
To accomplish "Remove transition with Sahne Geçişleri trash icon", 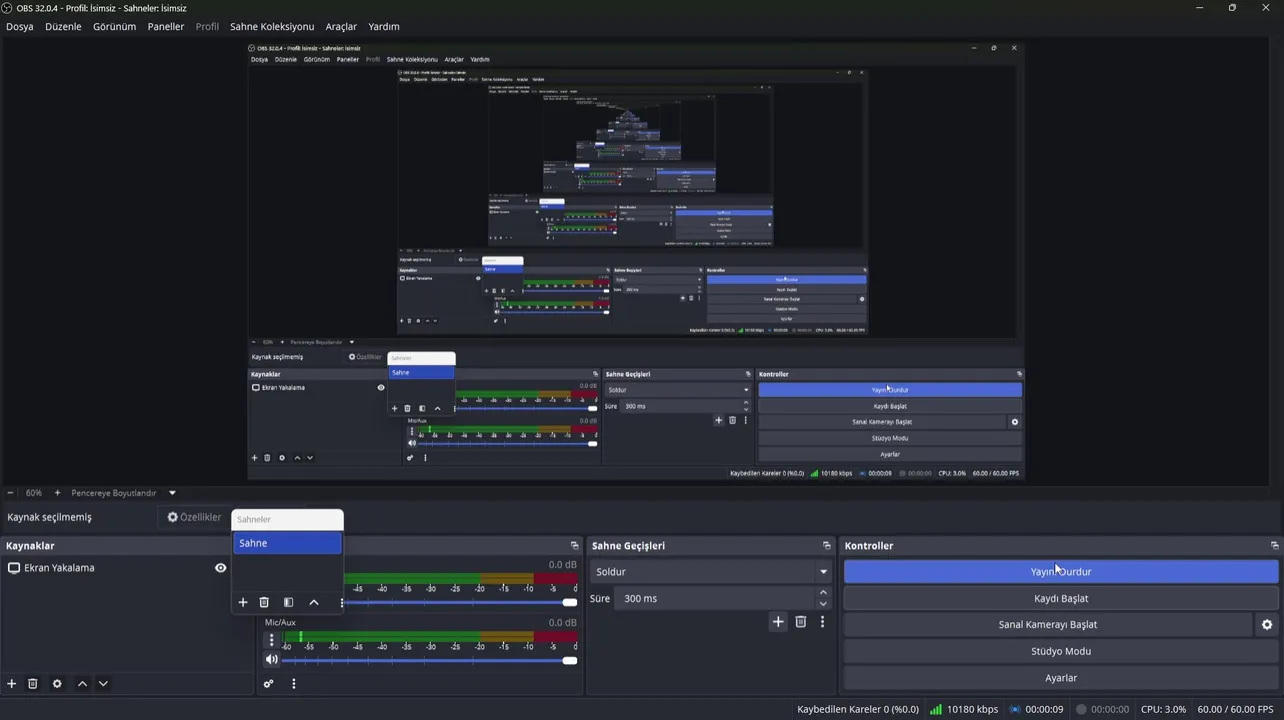I will point(800,622).
